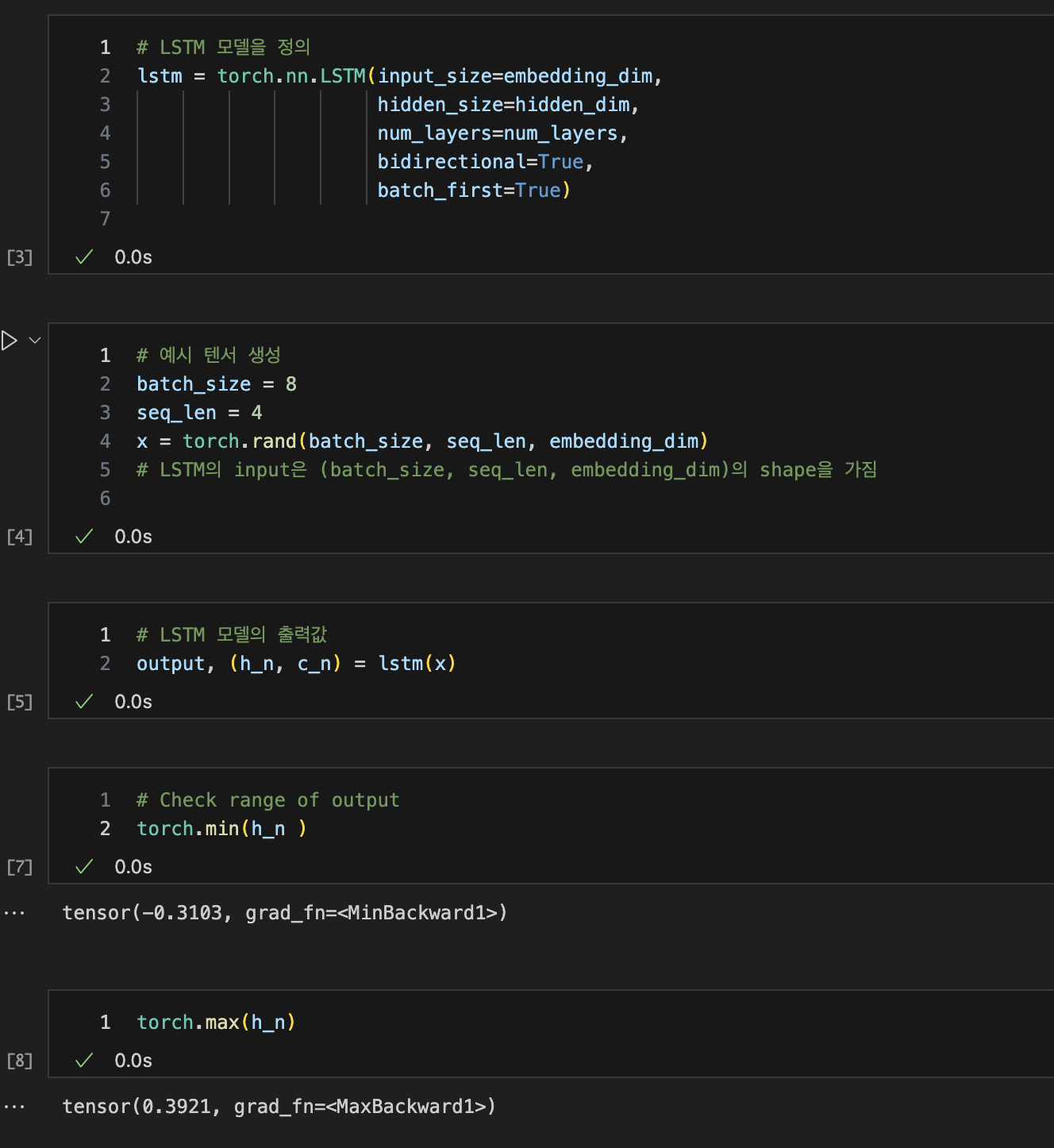Click the 'torch.max(h_n)' code line

(x=216, y=1023)
